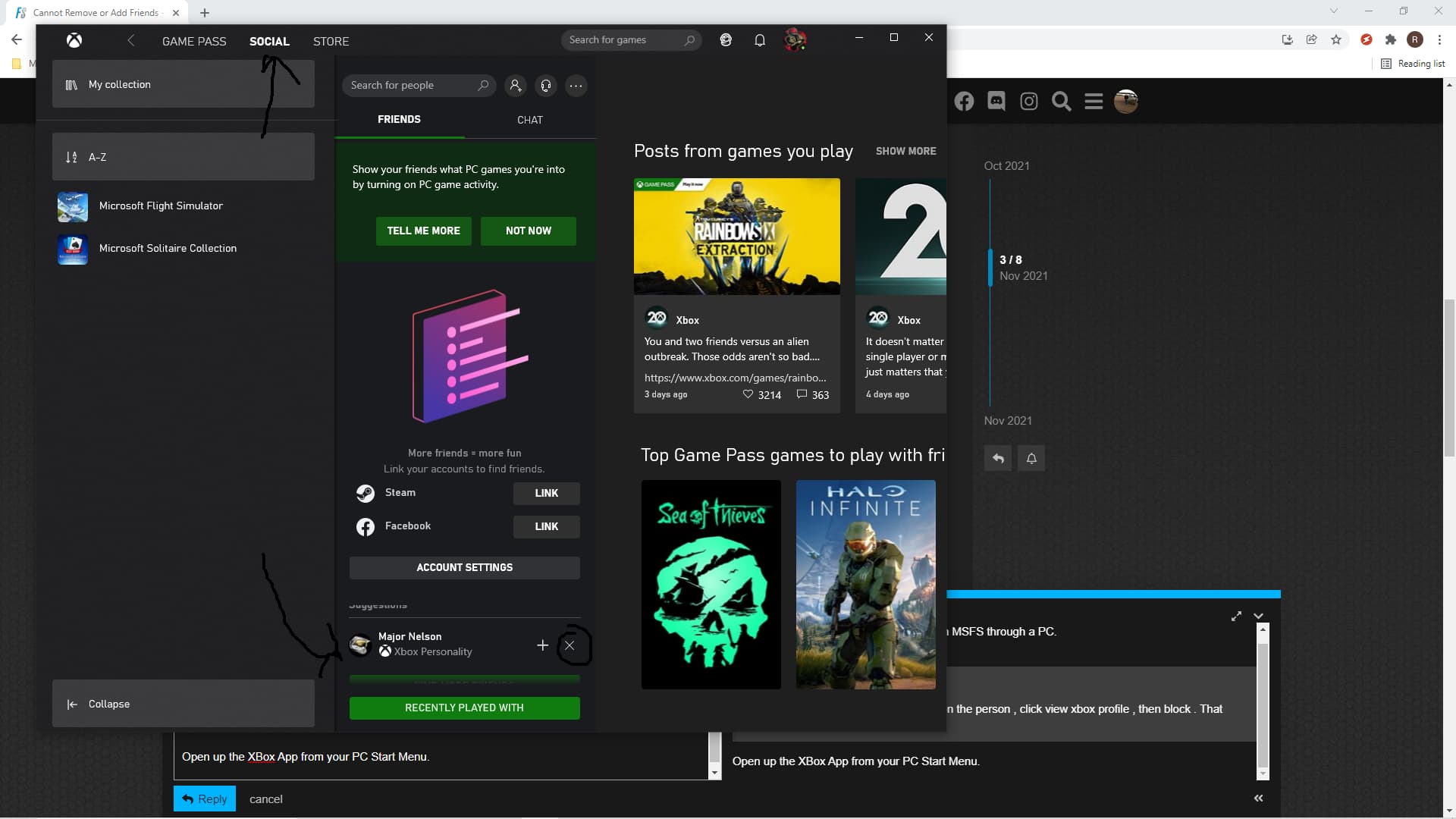Link the Steam account

pyautogui.click(x=547, y=494)
